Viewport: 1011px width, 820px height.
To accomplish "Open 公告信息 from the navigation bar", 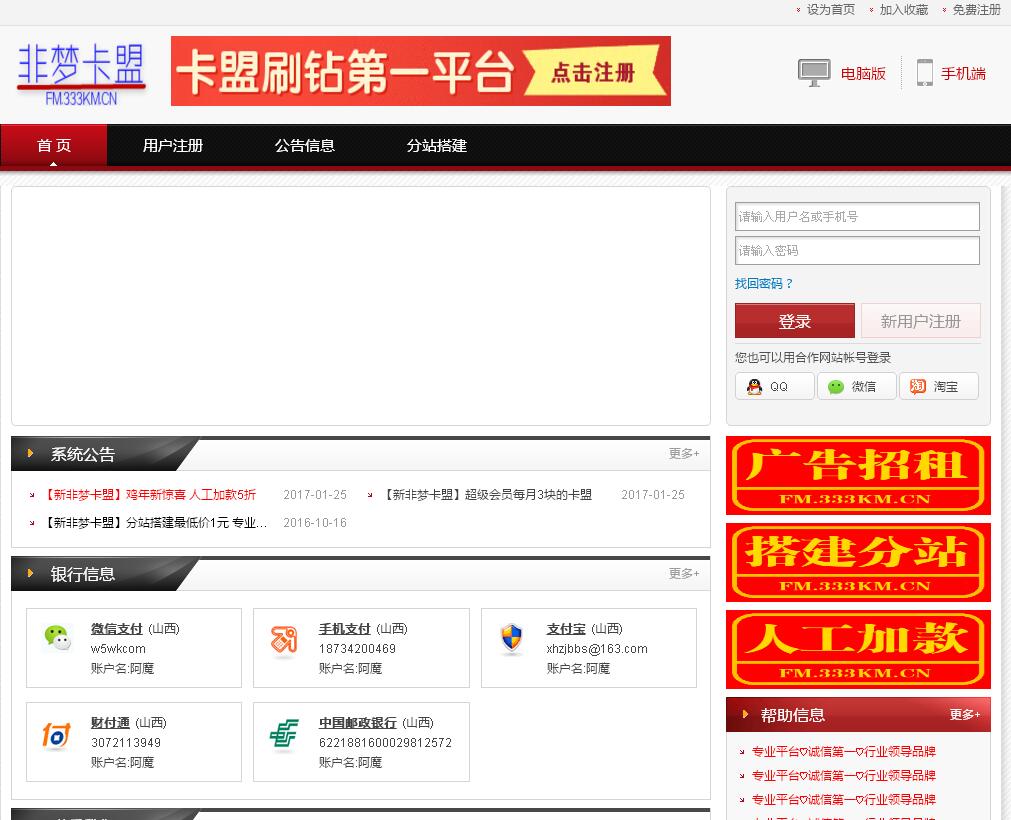I will (x=305, y=146).
